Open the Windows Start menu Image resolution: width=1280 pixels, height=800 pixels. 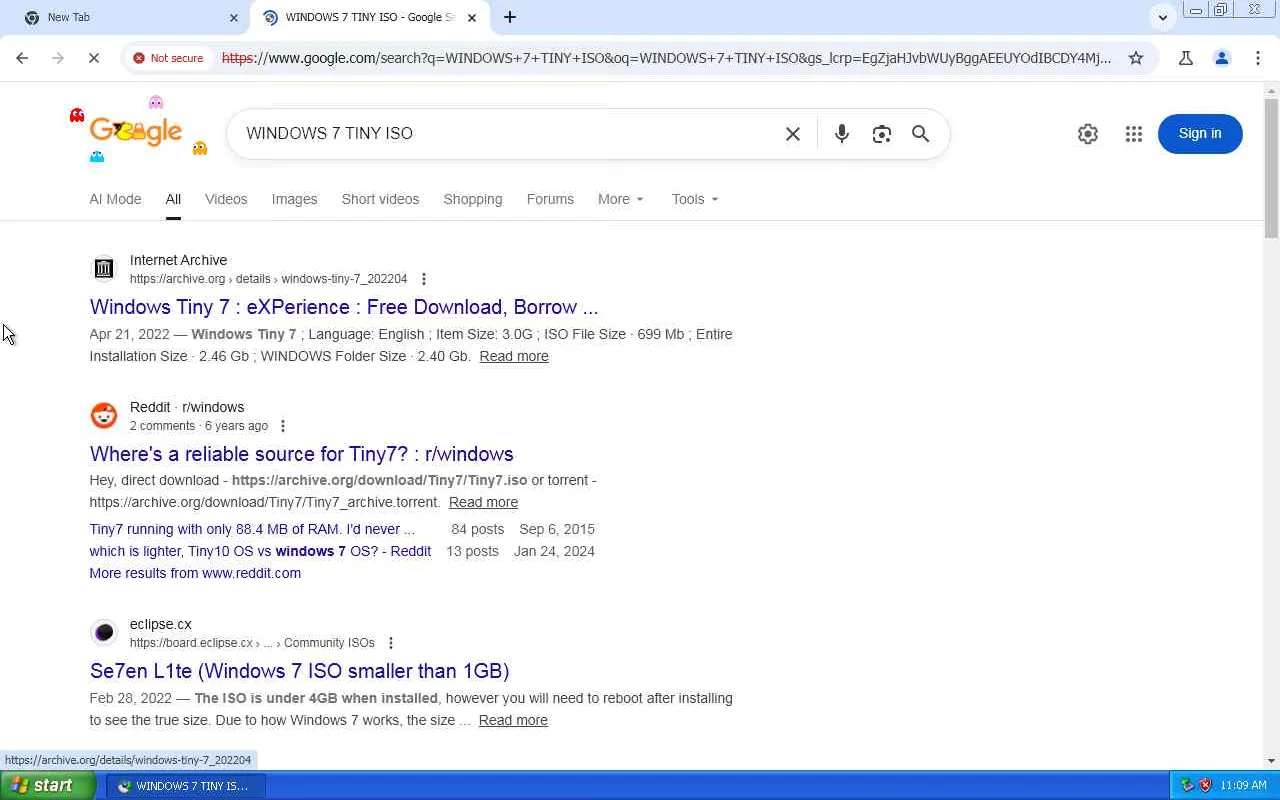coord(48,786)
